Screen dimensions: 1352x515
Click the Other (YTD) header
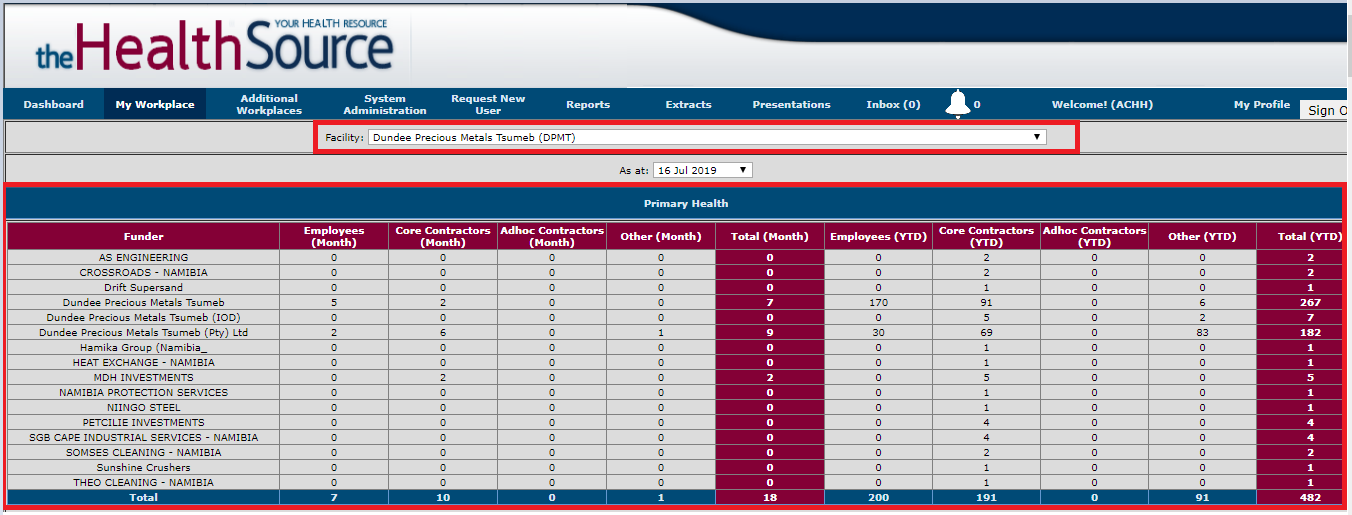click(1202, 236)
